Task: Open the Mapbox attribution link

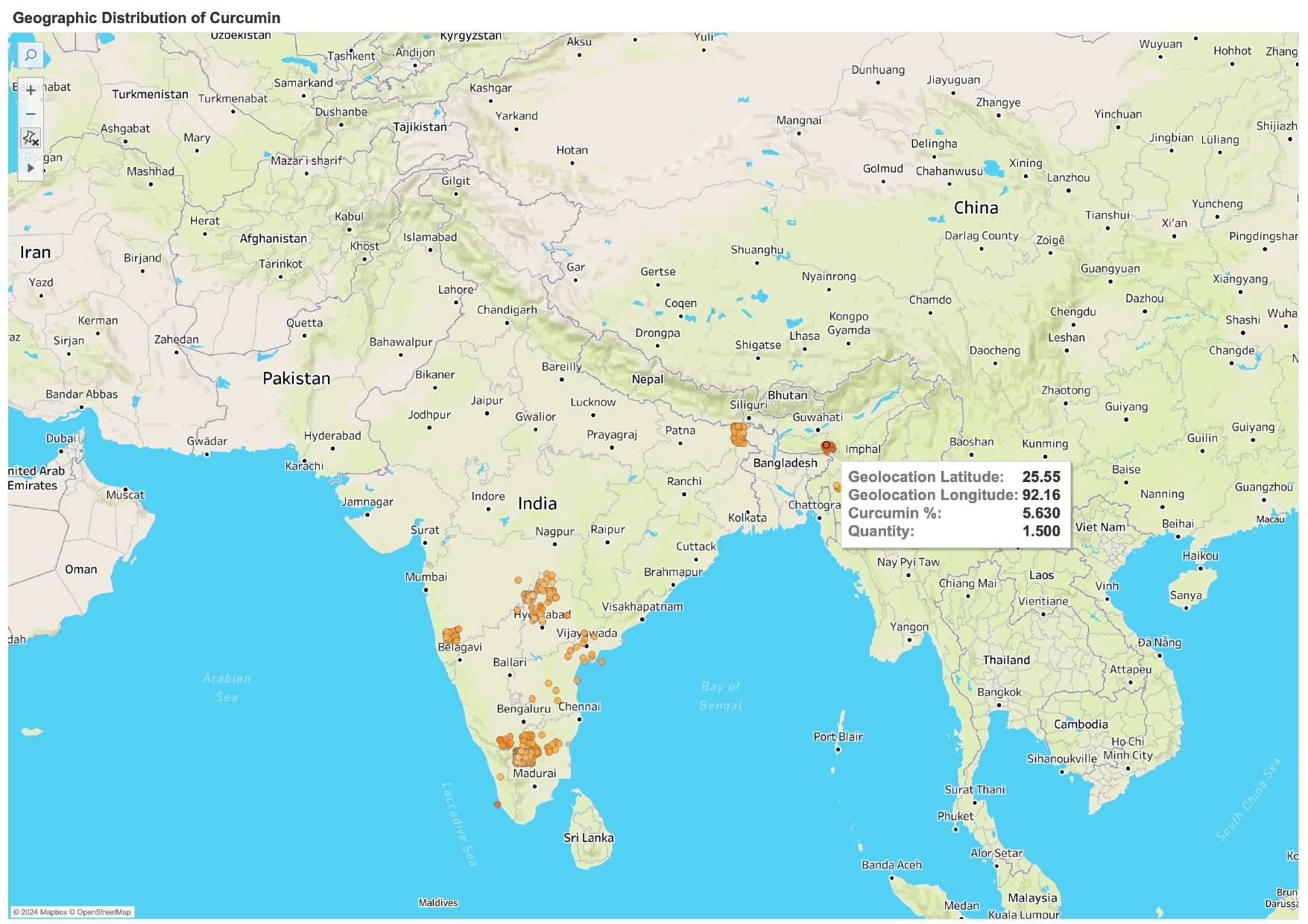Action: point(53,912)
